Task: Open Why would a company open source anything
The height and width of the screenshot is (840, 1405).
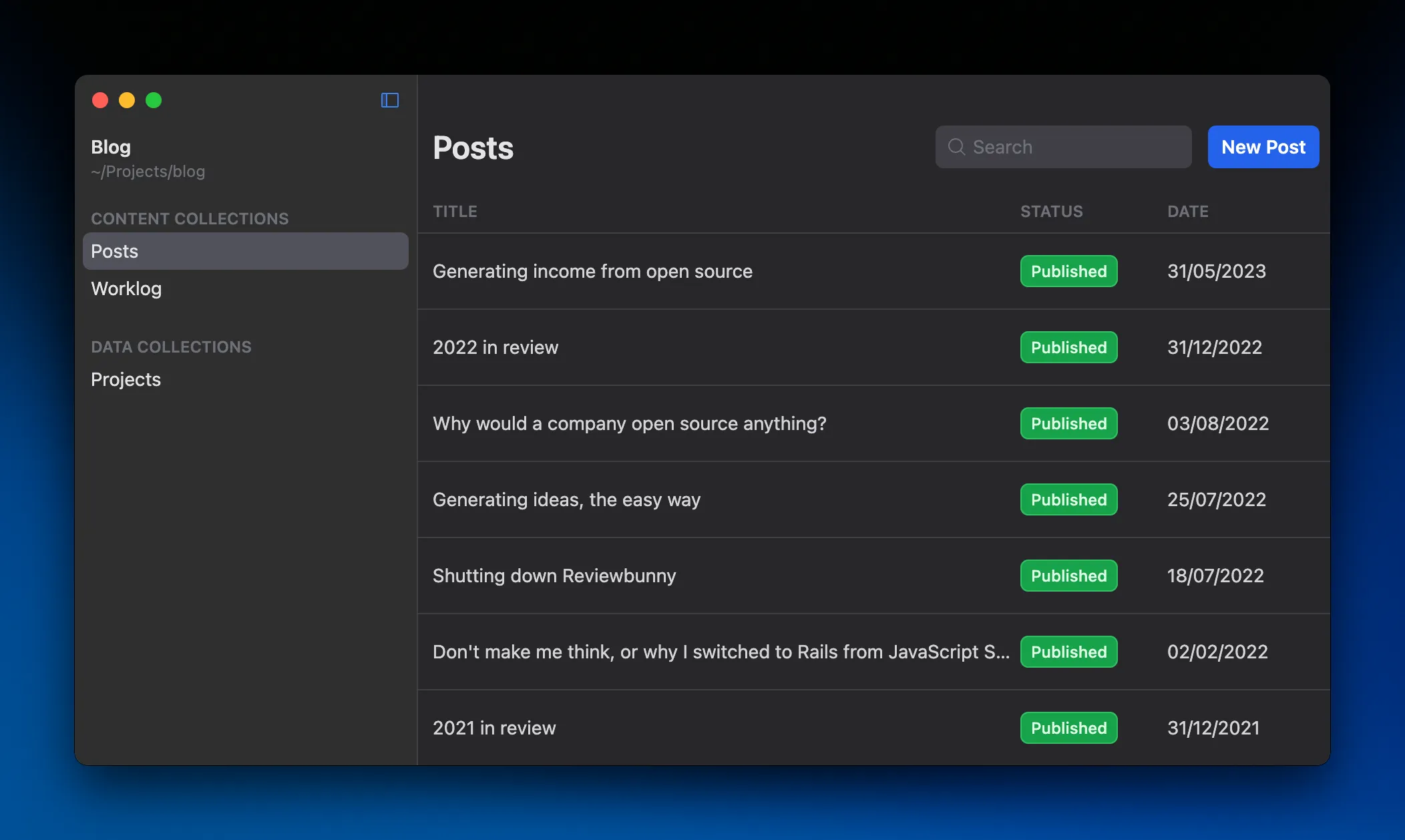Action: coord(873,423)
